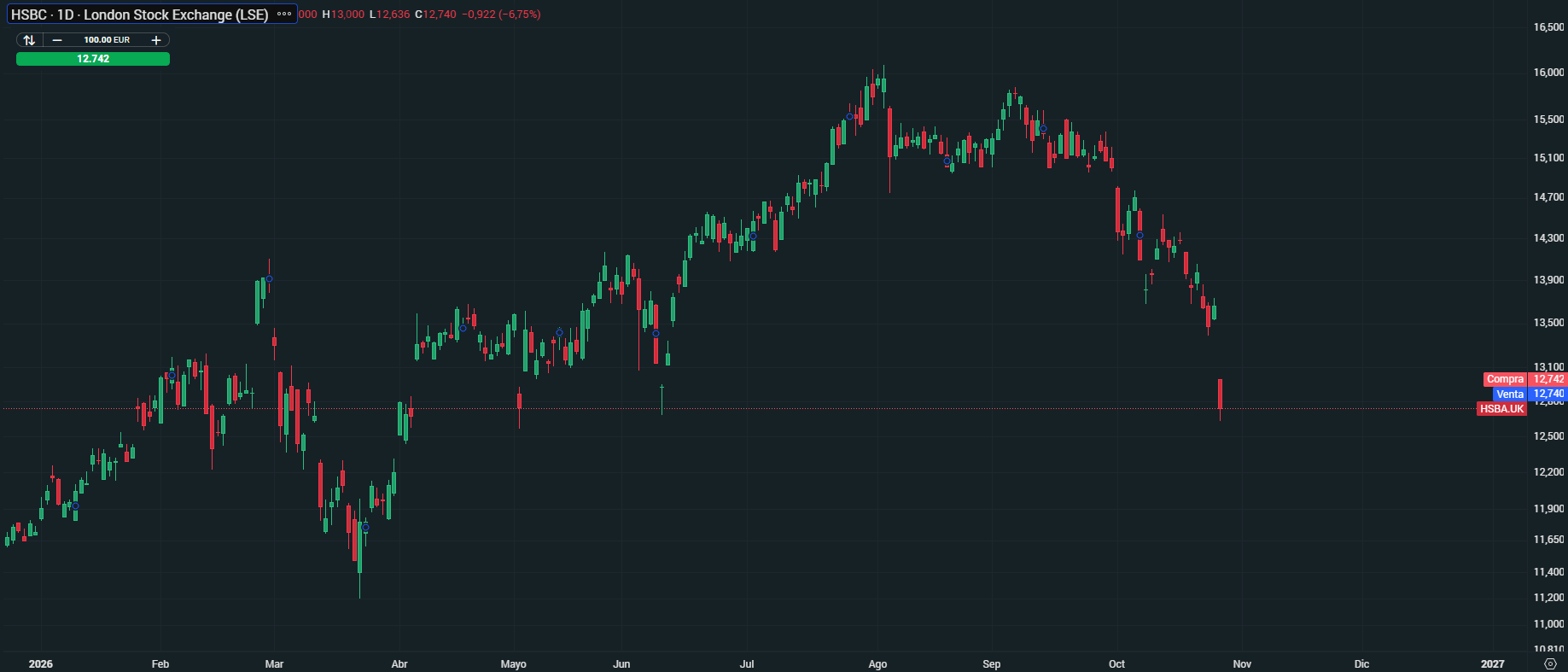Click the Jun label on the time axis

tap(621, 664)
